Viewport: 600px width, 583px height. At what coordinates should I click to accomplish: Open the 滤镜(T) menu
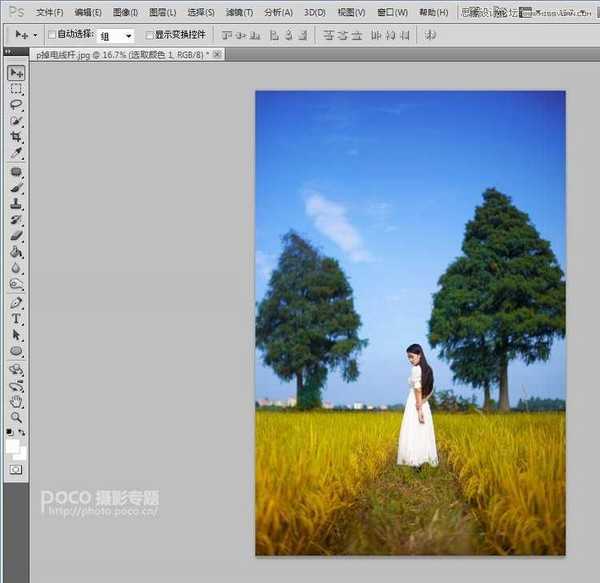point(239,12)
